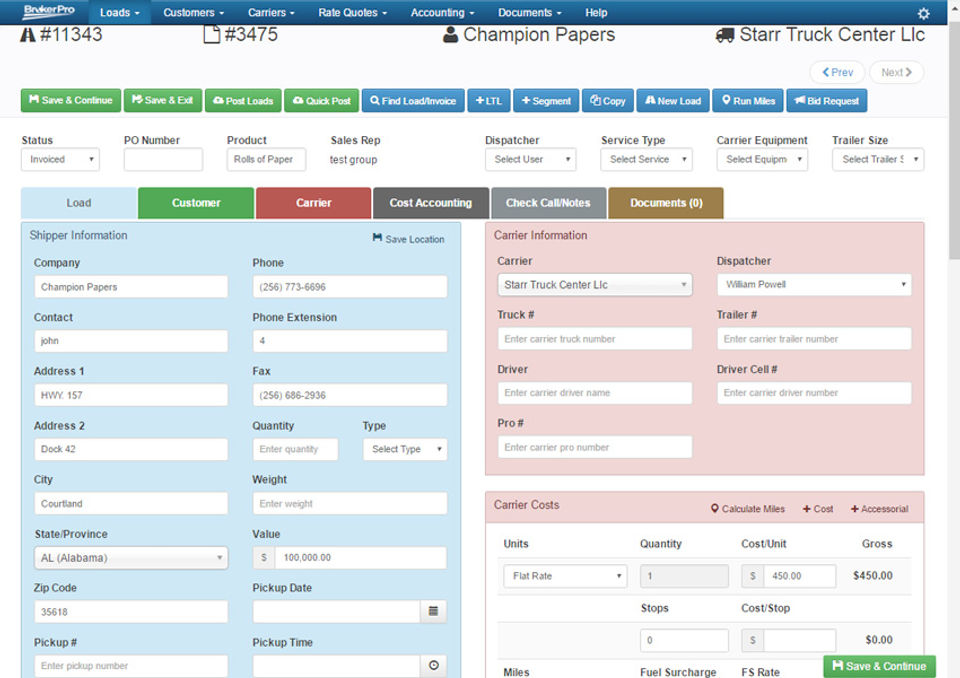Click Find Load/Invoice button
This screenshot has height=678, width=960.
(413, 100)
